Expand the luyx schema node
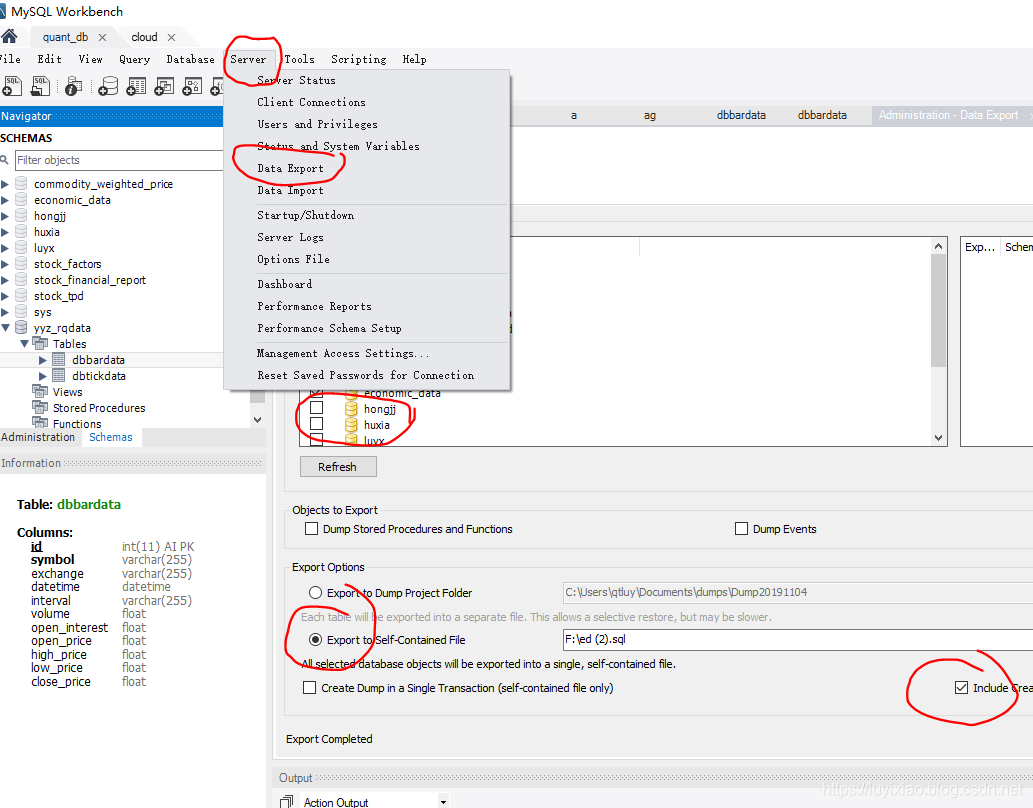The image size is (1033, 808). point(5,248)
